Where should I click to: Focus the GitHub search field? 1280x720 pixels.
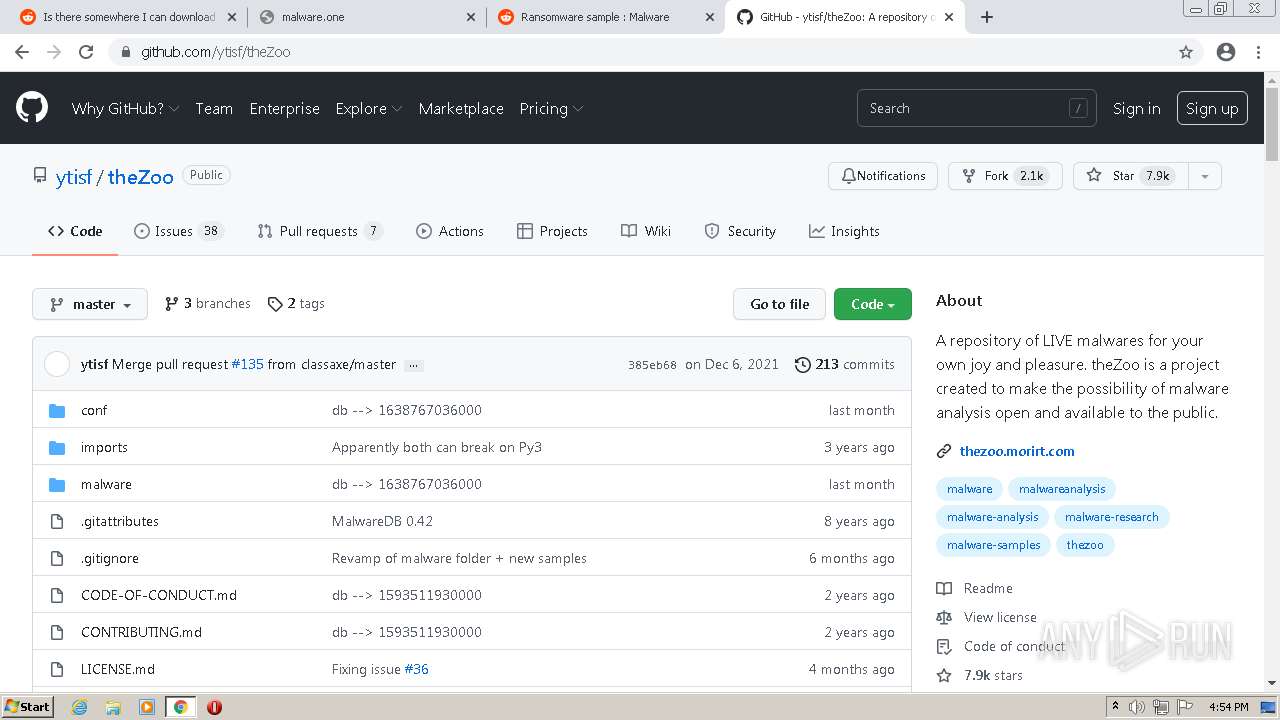point(976,108)
